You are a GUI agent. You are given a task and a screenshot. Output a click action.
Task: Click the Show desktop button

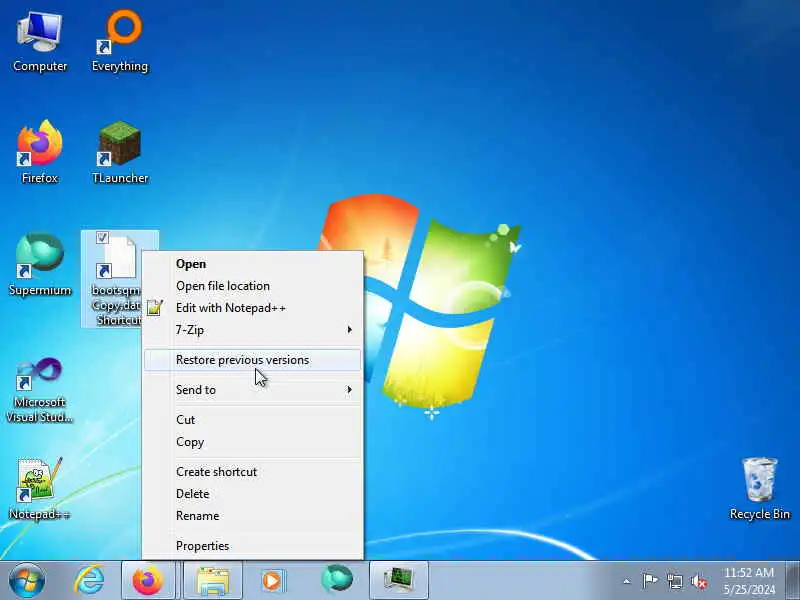coord(793,581)
